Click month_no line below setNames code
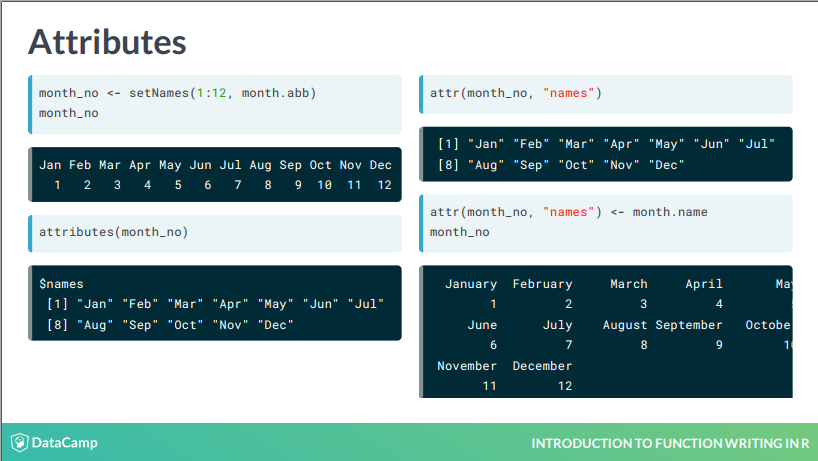The height and width of the screenshot is (461, 818). pyautogui.click(x=68, y=113)
